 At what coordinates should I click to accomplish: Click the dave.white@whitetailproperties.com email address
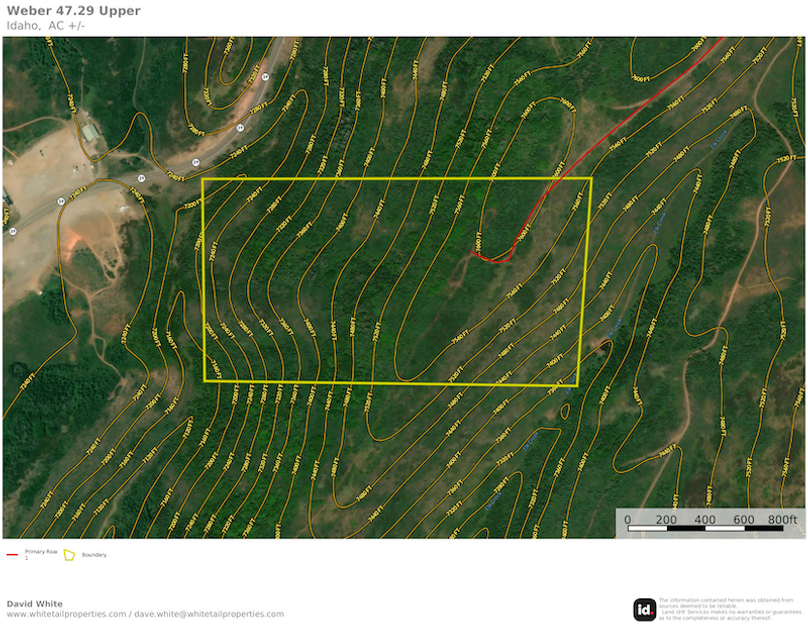(209, 614)
